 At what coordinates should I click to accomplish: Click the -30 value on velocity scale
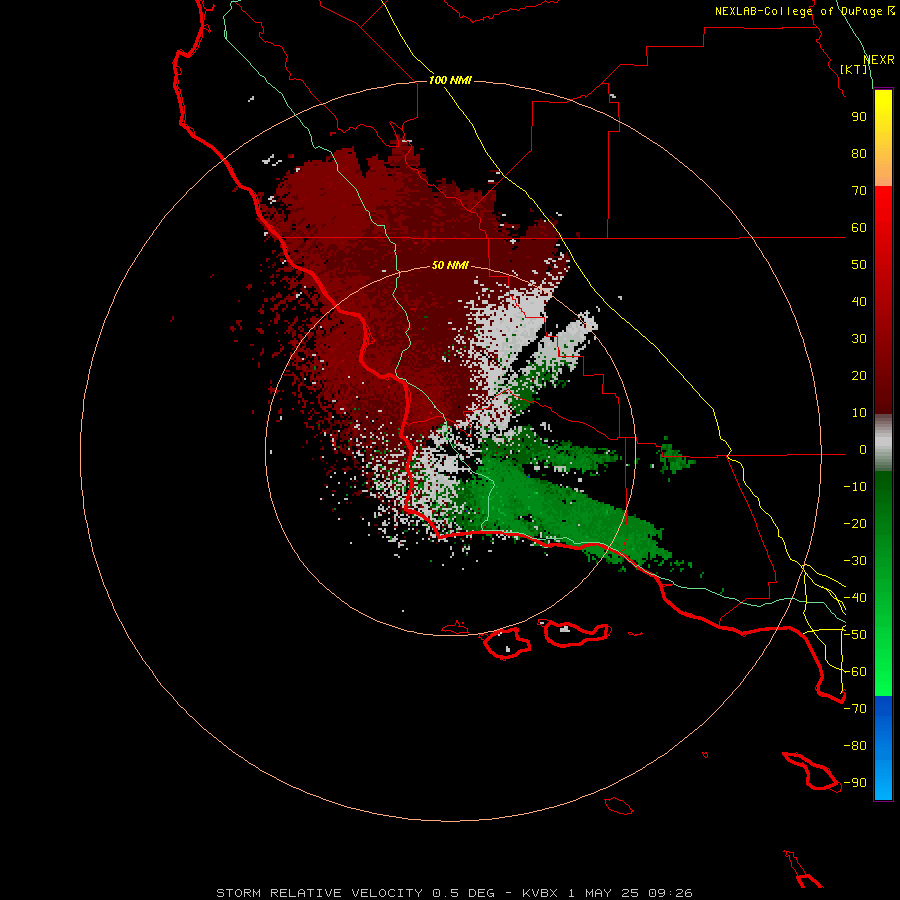(x=855, y=561)
